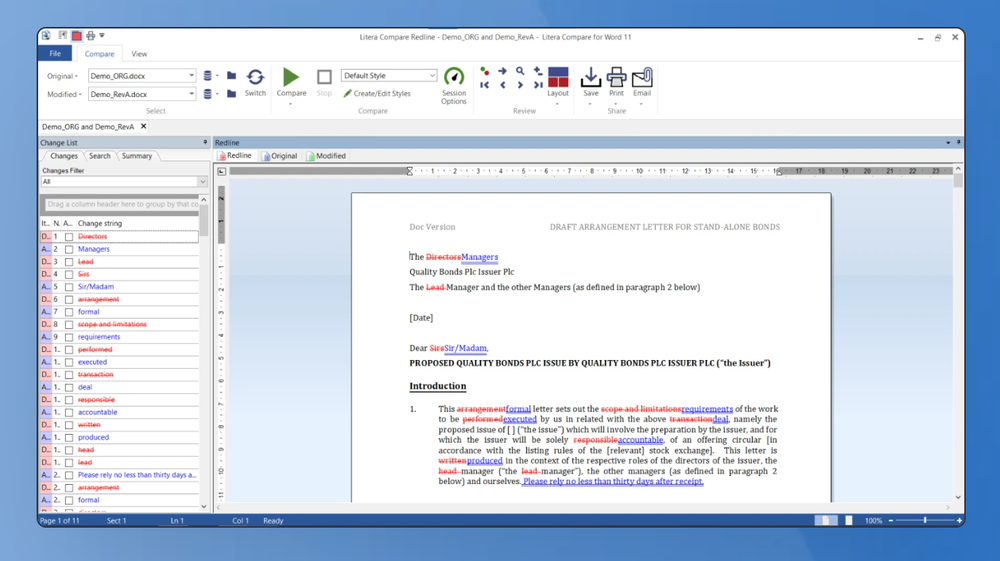
Task: Click zoom in plus in status bar
Action: click(959, 521)
